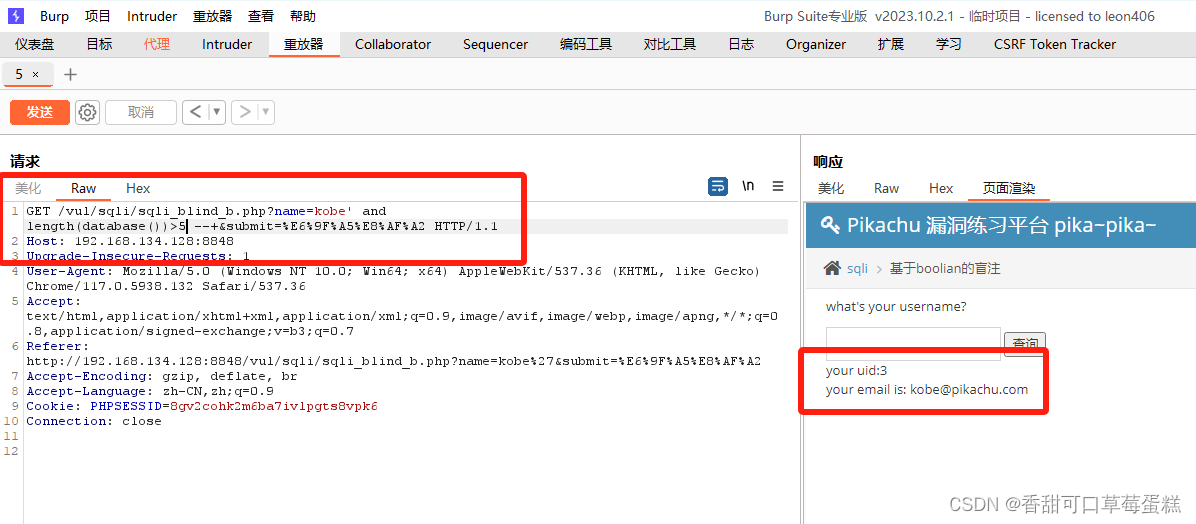Open the 对比工具 tab

click(x=670, y=44)
